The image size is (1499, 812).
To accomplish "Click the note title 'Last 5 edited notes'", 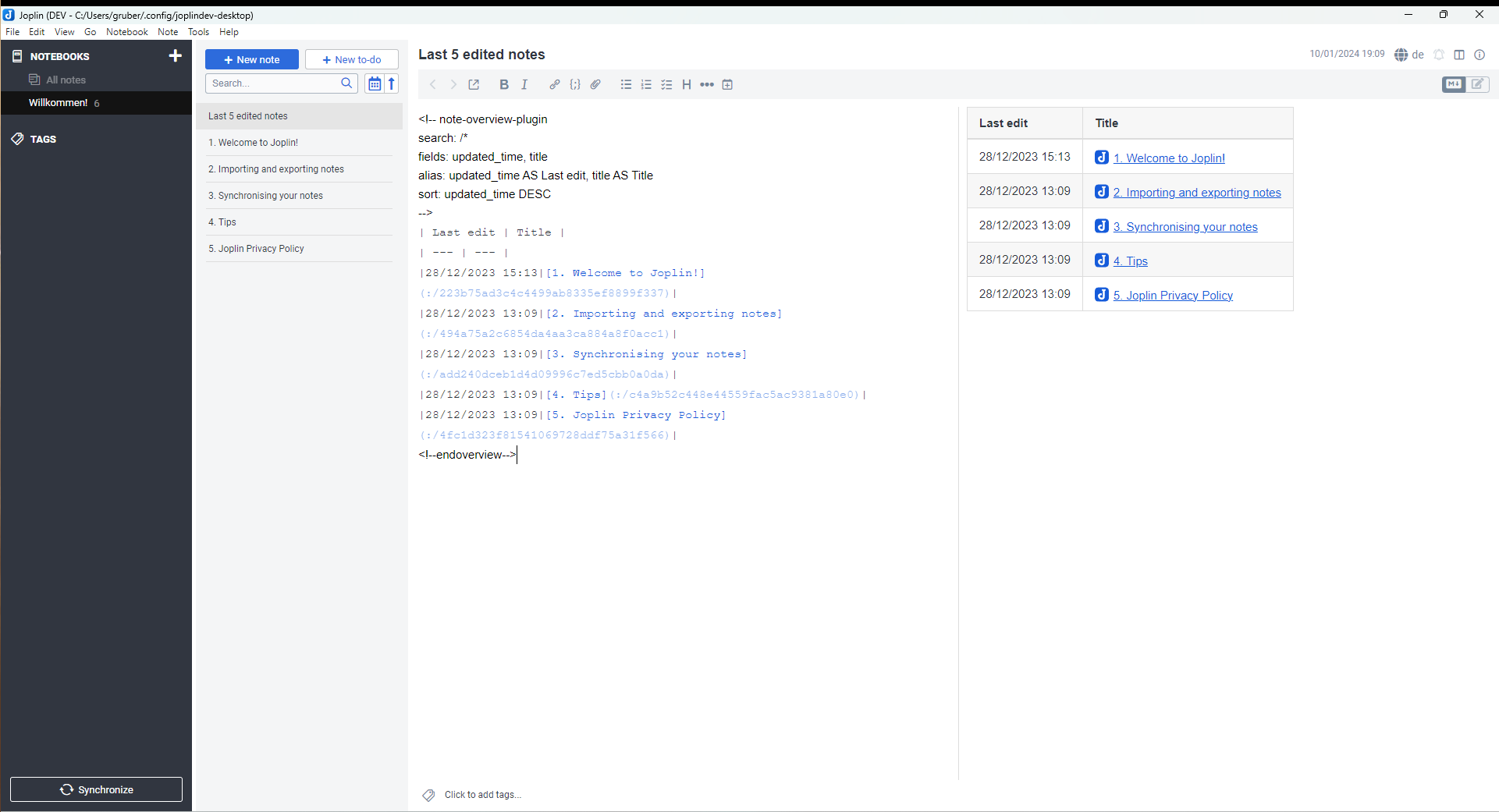I will click(481, 55).
